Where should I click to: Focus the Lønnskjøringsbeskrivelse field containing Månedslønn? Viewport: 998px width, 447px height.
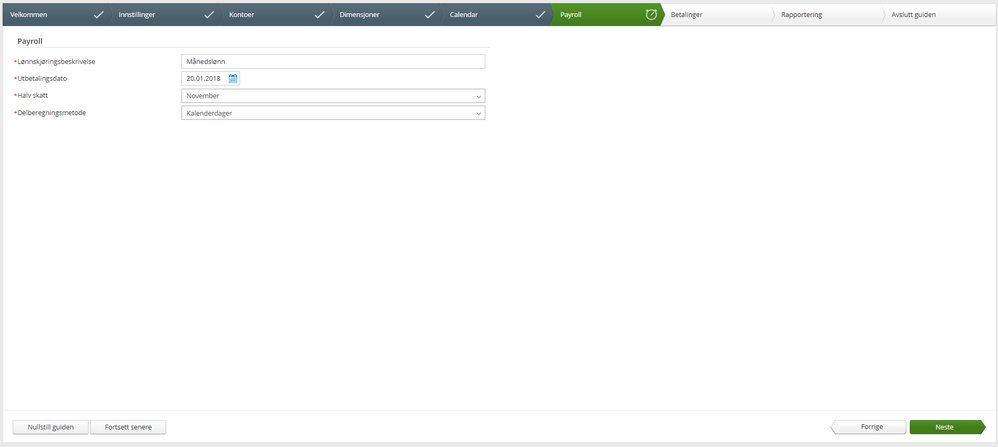pyautogui.click(x=333, y=61)
